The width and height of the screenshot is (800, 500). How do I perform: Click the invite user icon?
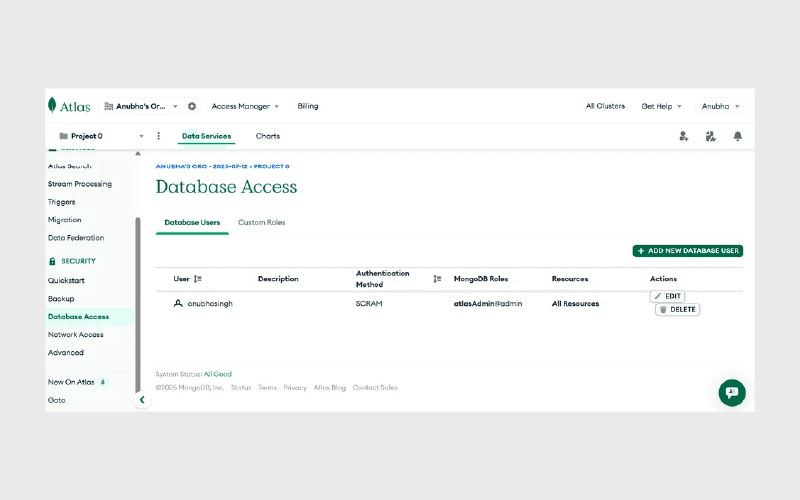point(684,136)
